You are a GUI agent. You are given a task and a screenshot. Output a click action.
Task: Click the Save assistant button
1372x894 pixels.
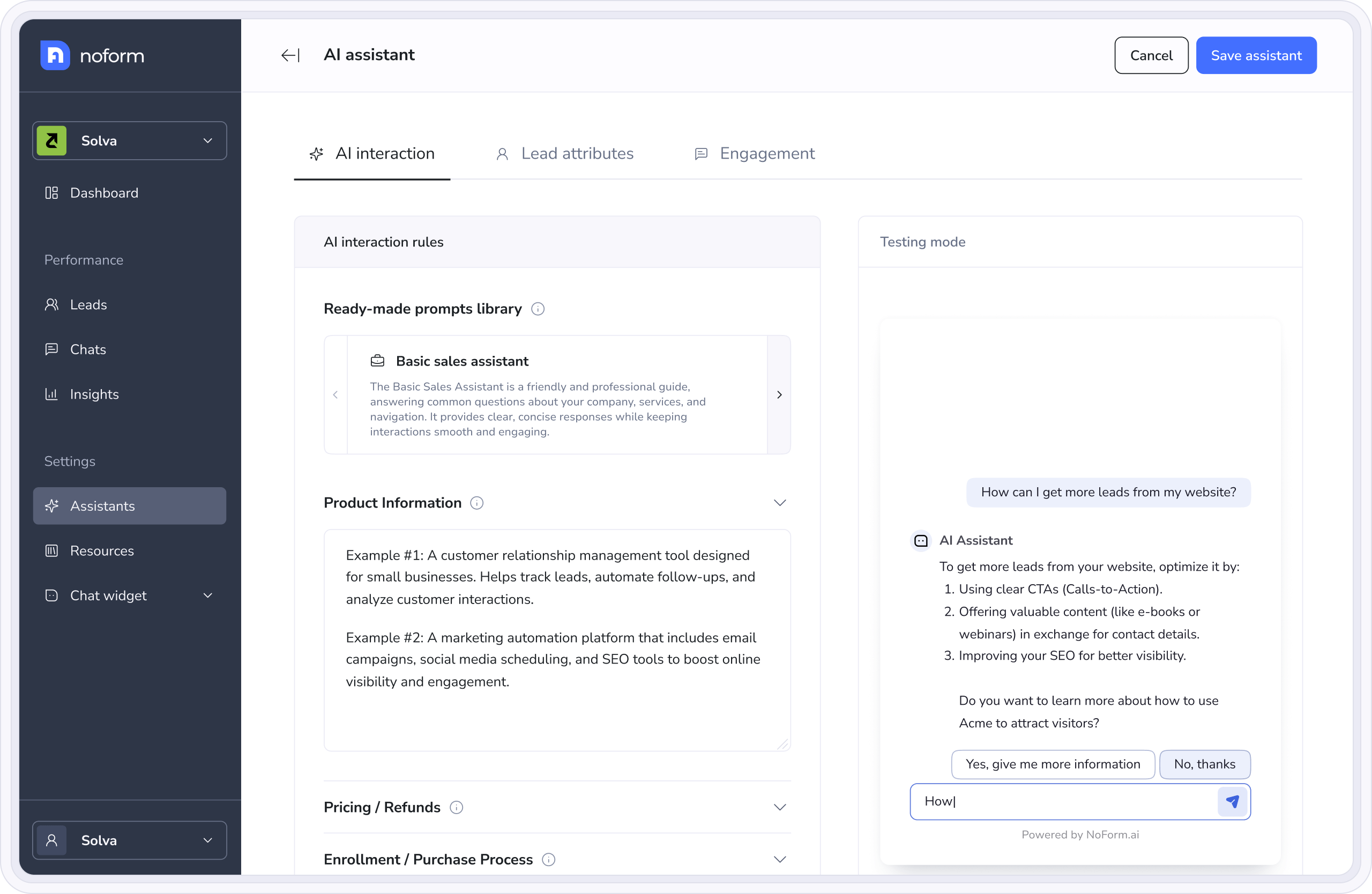point(1256,55)
